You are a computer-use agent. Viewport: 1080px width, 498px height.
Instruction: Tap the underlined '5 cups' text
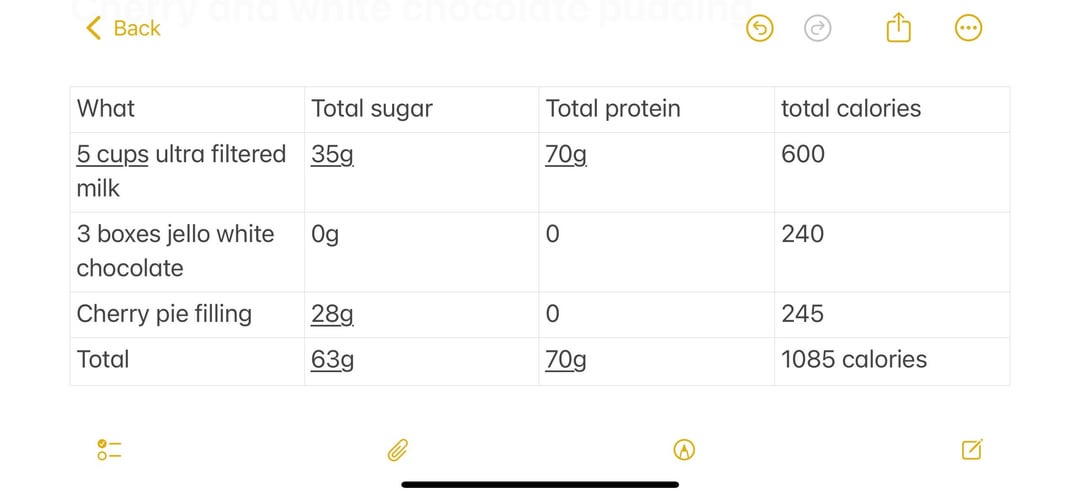click(112, 154)
